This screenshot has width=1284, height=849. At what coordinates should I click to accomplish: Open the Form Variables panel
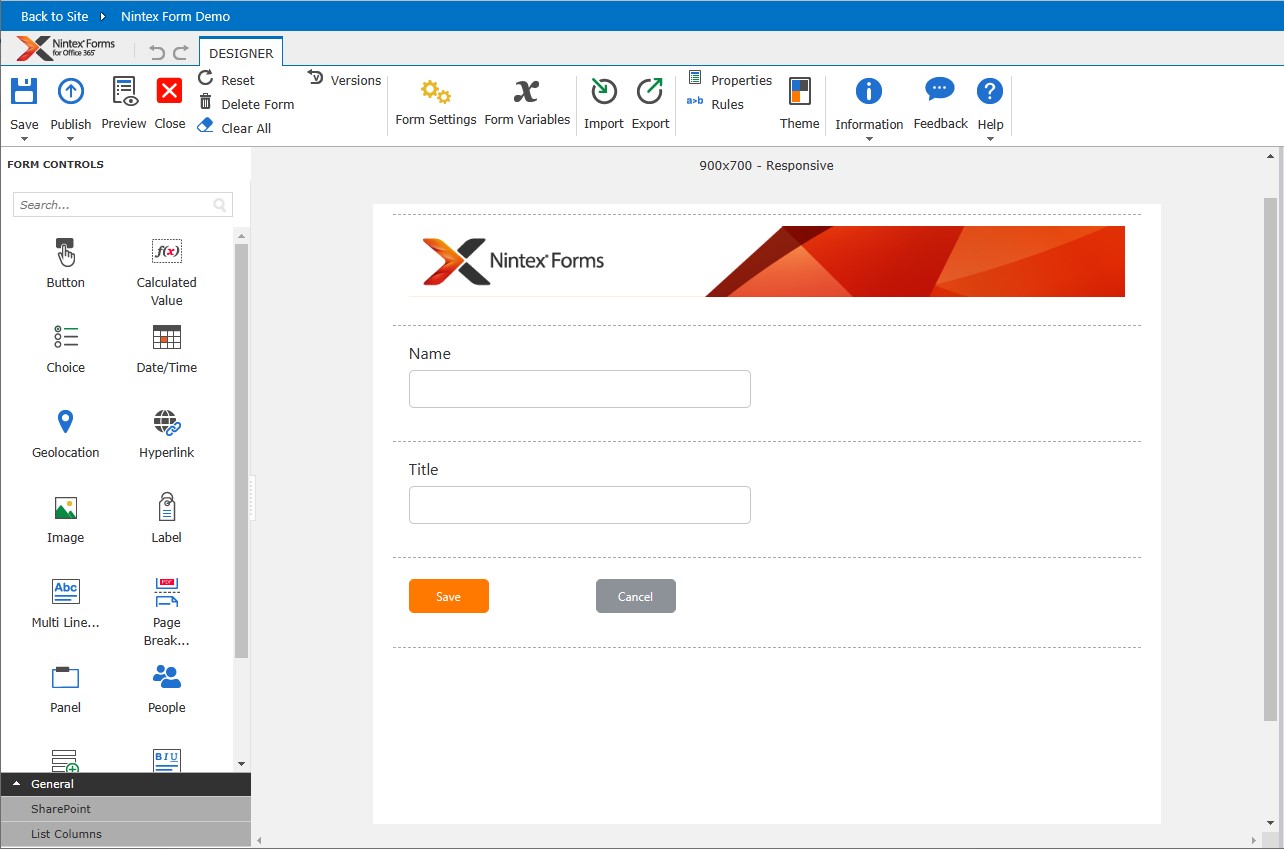(527, 100)
